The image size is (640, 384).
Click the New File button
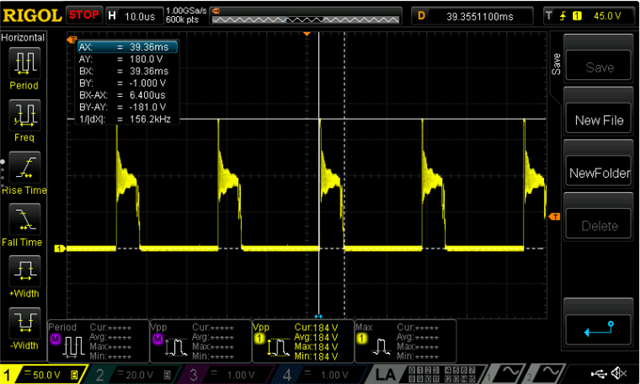click(599, 120)
